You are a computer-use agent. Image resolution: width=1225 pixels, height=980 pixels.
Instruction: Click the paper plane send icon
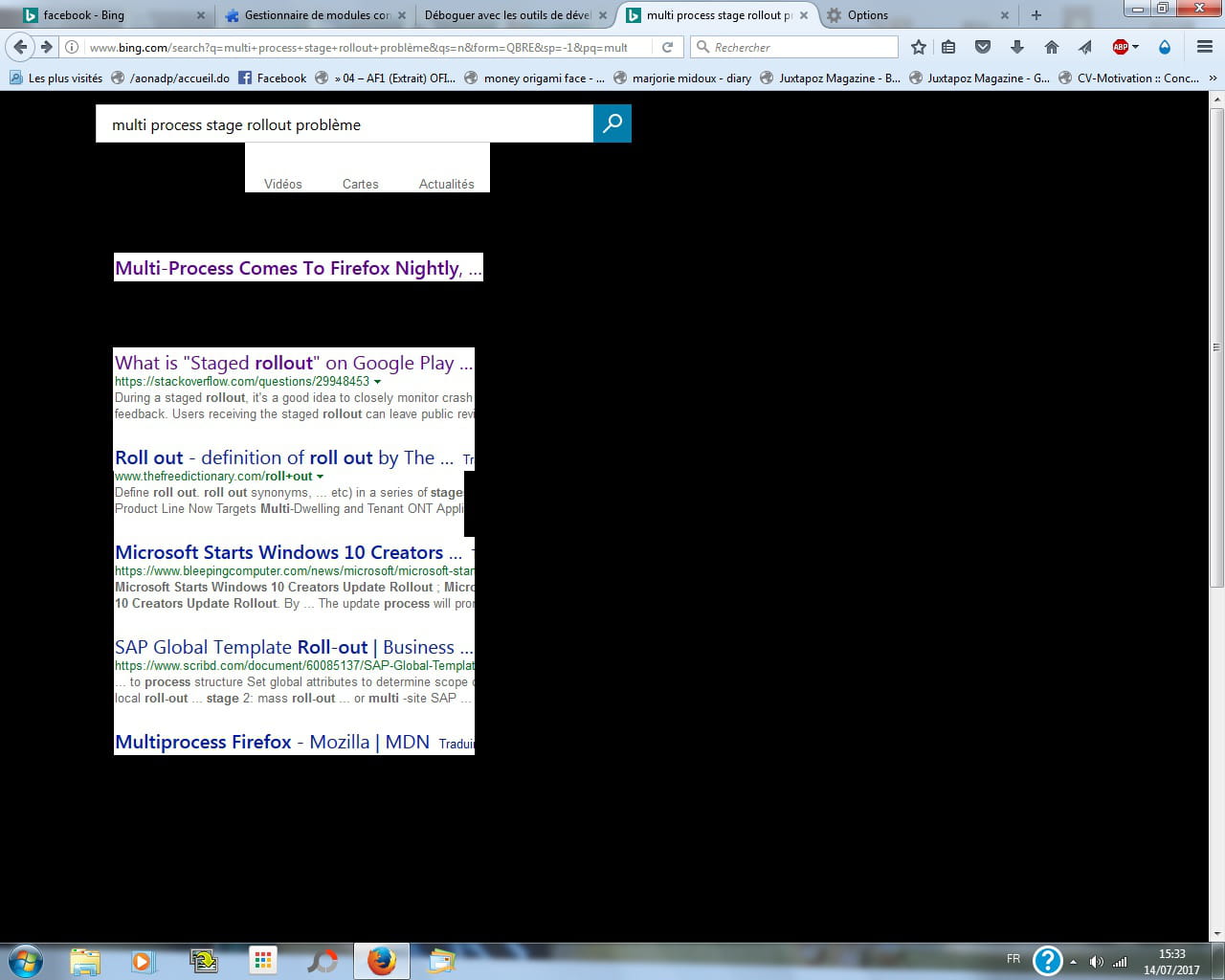coord(1085,47)
